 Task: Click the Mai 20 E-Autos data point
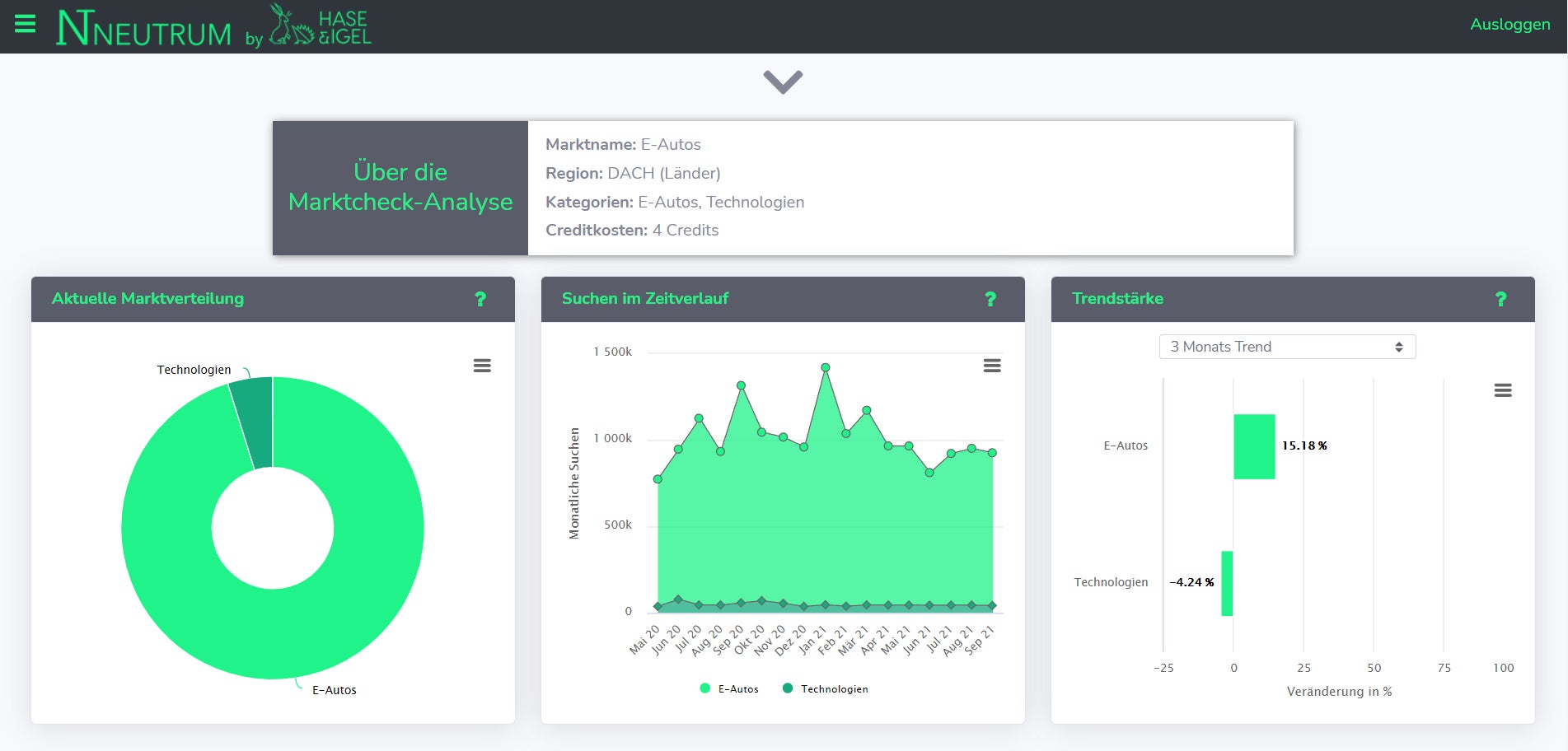click(x=658, y=478)
